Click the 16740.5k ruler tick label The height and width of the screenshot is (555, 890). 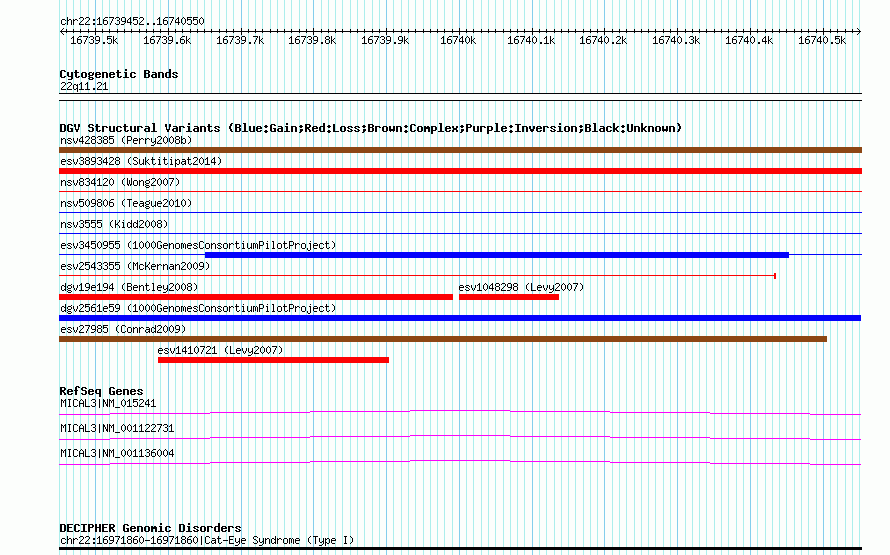pyautogui.click(x=822, y=40)
